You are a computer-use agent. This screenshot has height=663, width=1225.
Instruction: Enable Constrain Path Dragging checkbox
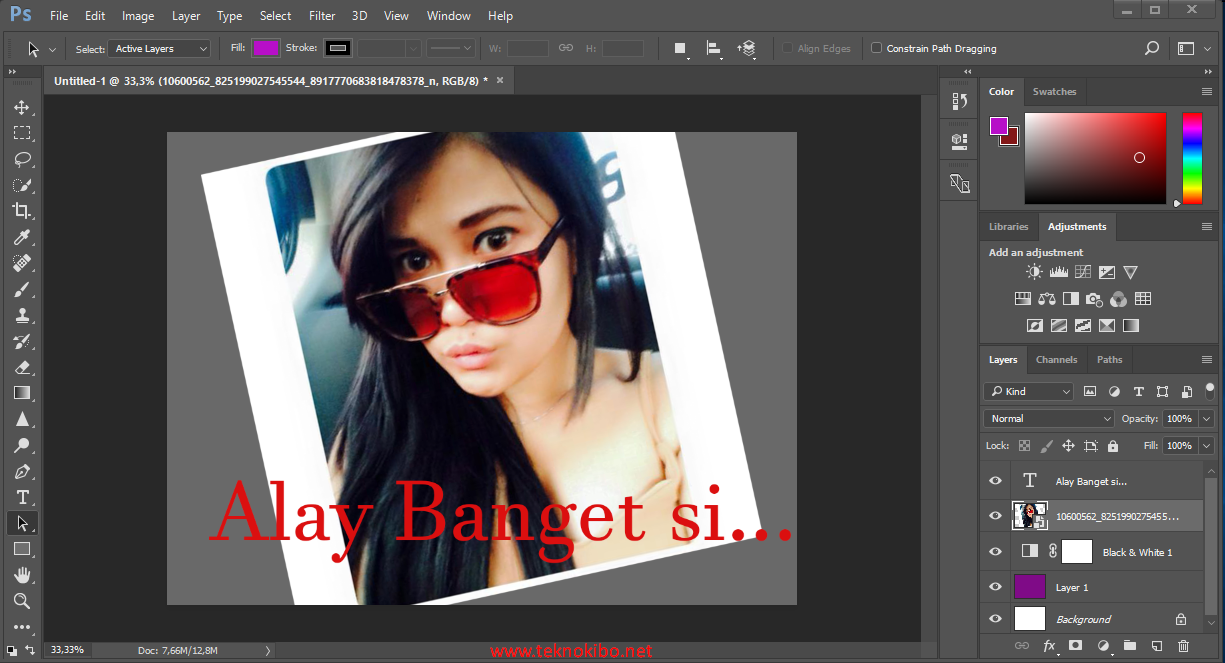click(877, 48)
